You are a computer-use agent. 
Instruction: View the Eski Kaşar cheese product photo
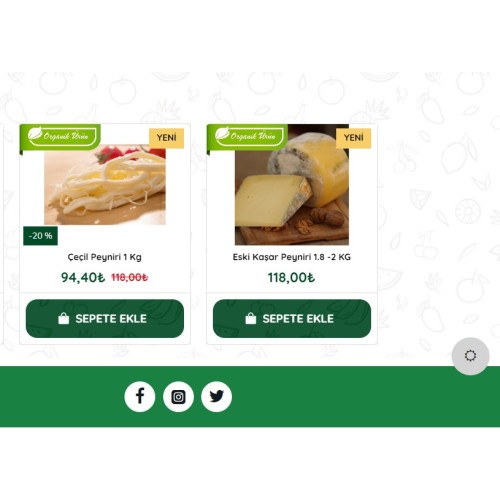(x=292, y=185)
